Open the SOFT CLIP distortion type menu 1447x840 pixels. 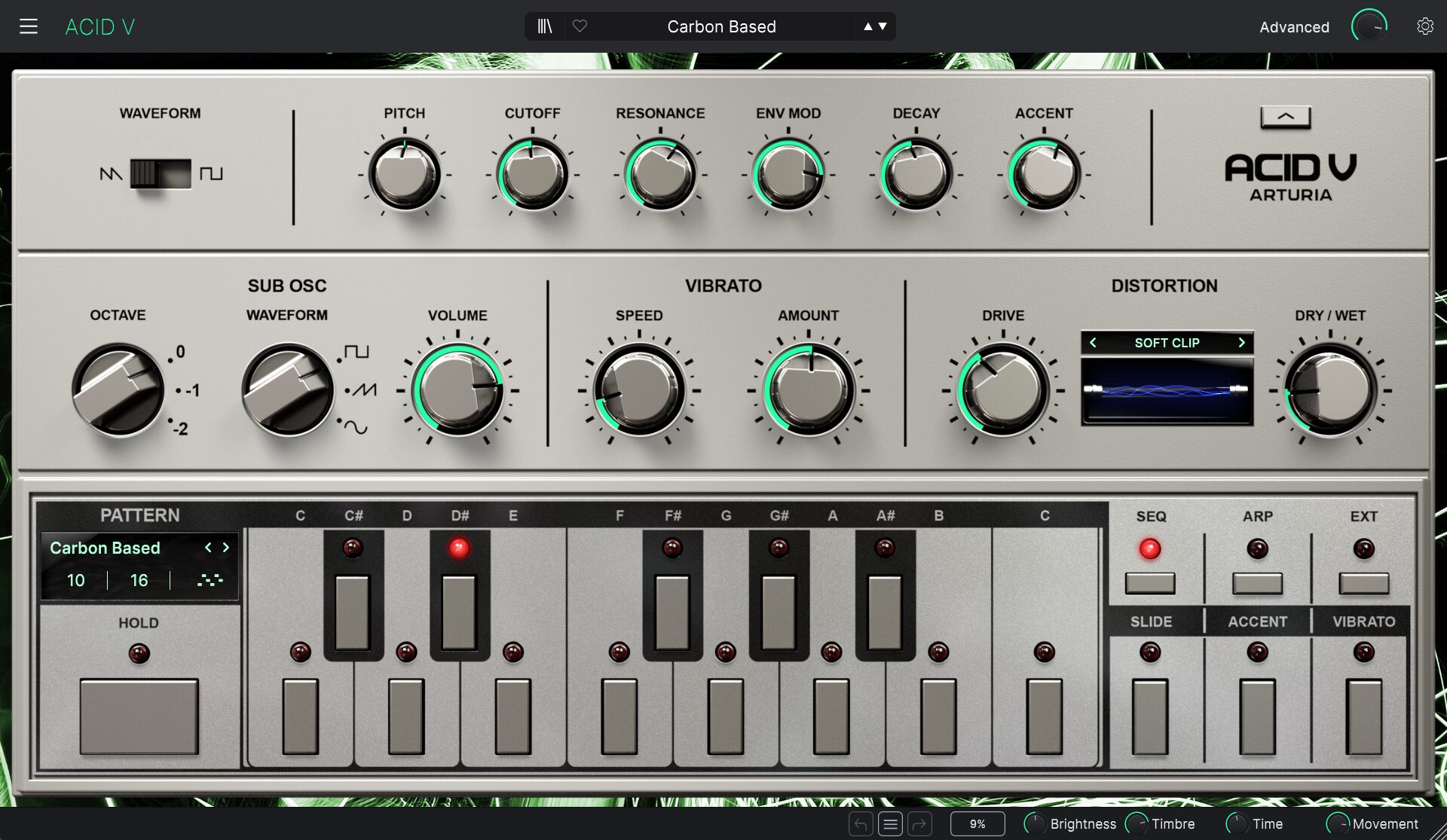point(1167,343)
